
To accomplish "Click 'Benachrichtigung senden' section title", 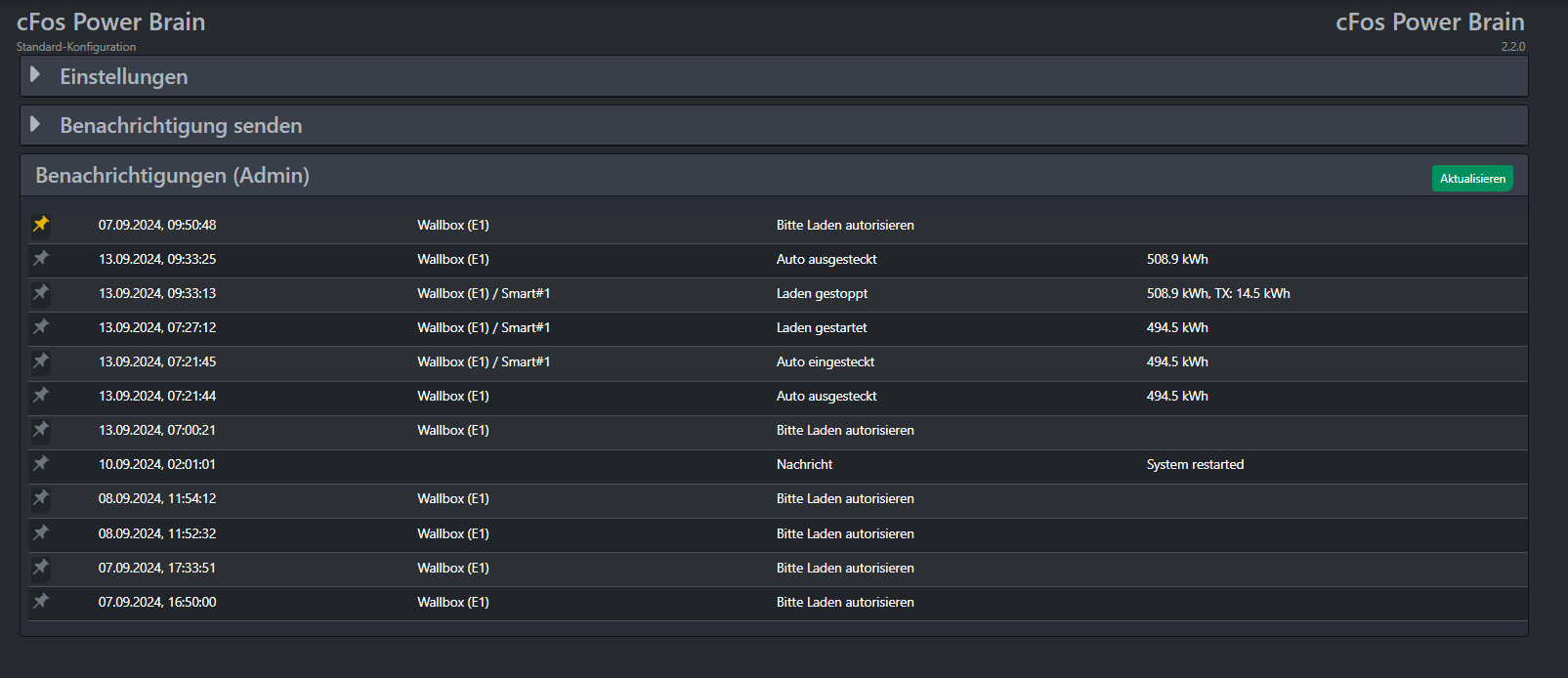I will click(x=181, y=126).
